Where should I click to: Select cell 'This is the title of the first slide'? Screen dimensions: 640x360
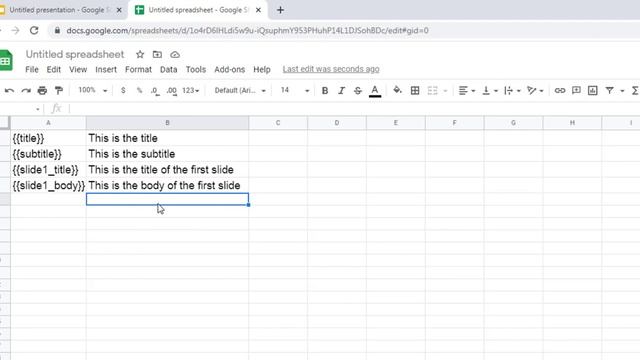[167, 170]
